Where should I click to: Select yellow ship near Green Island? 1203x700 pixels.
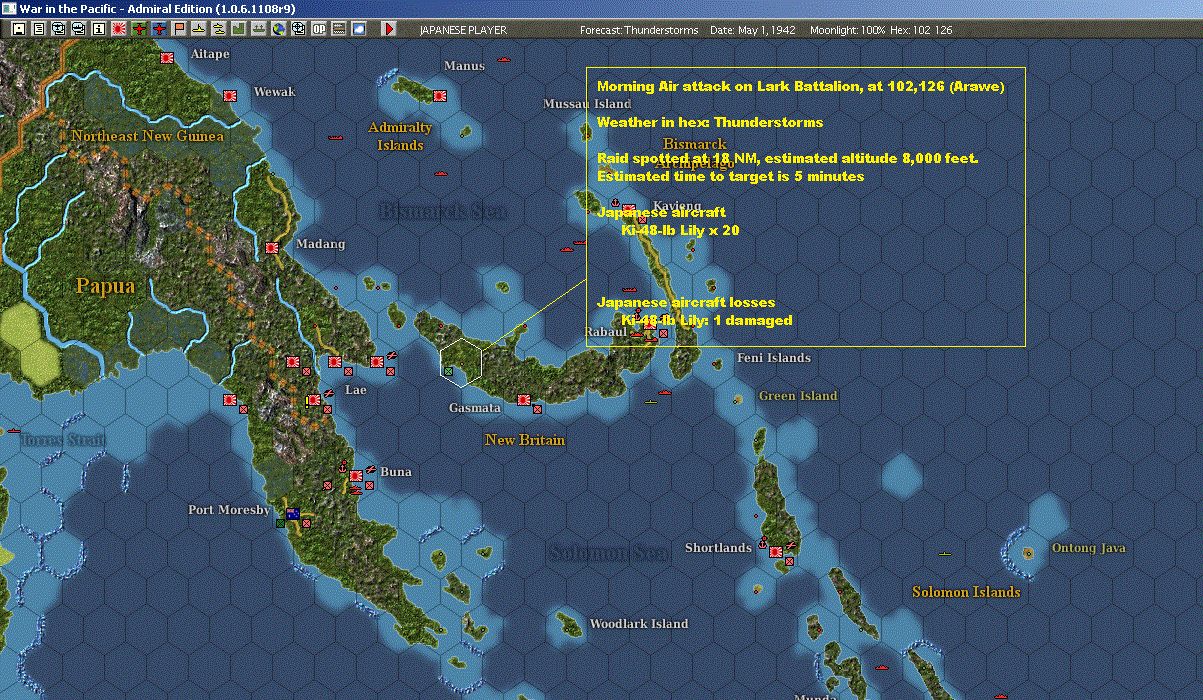pos(651,402)
